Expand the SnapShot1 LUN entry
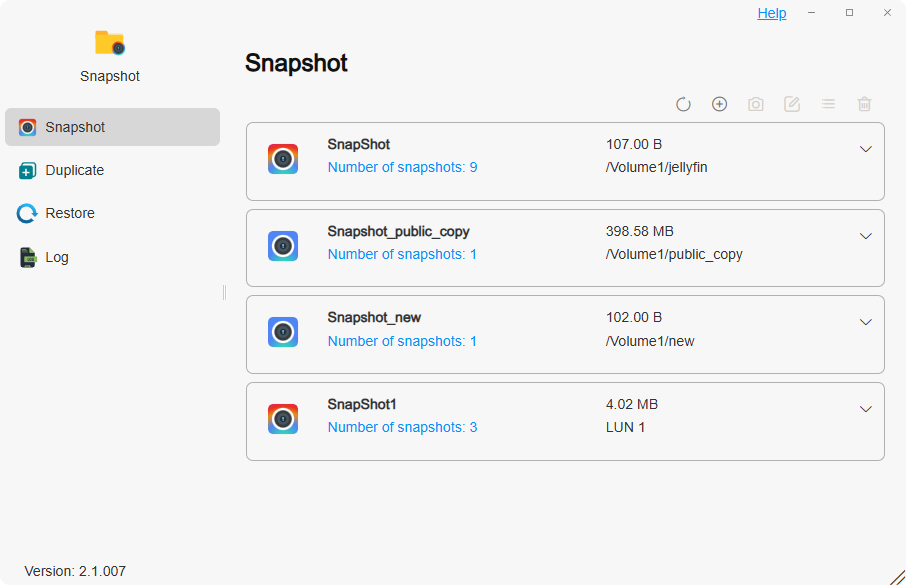Viewport: 906px width, 585px height. (866, 409)
